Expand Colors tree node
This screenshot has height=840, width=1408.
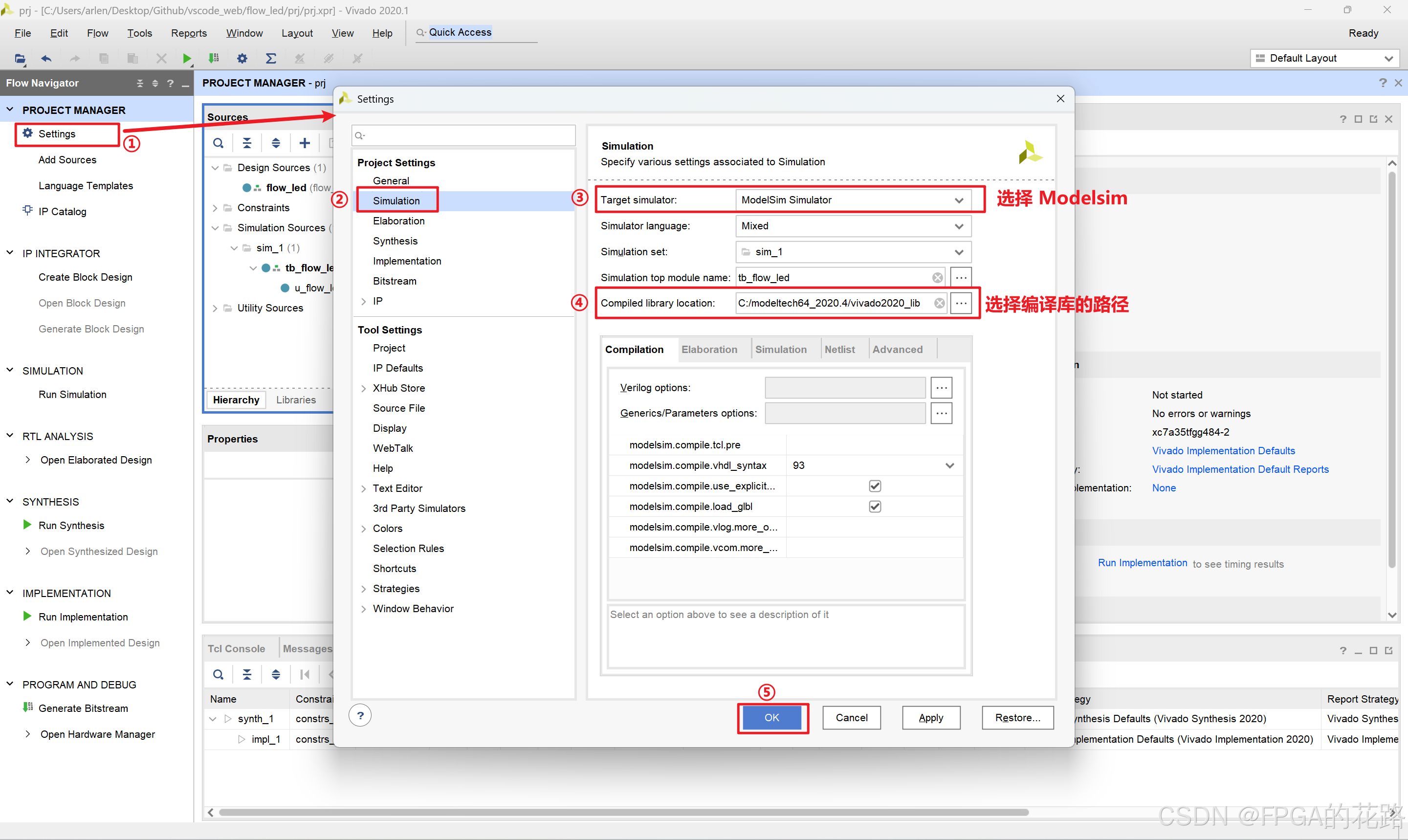(x=364, y=529)
